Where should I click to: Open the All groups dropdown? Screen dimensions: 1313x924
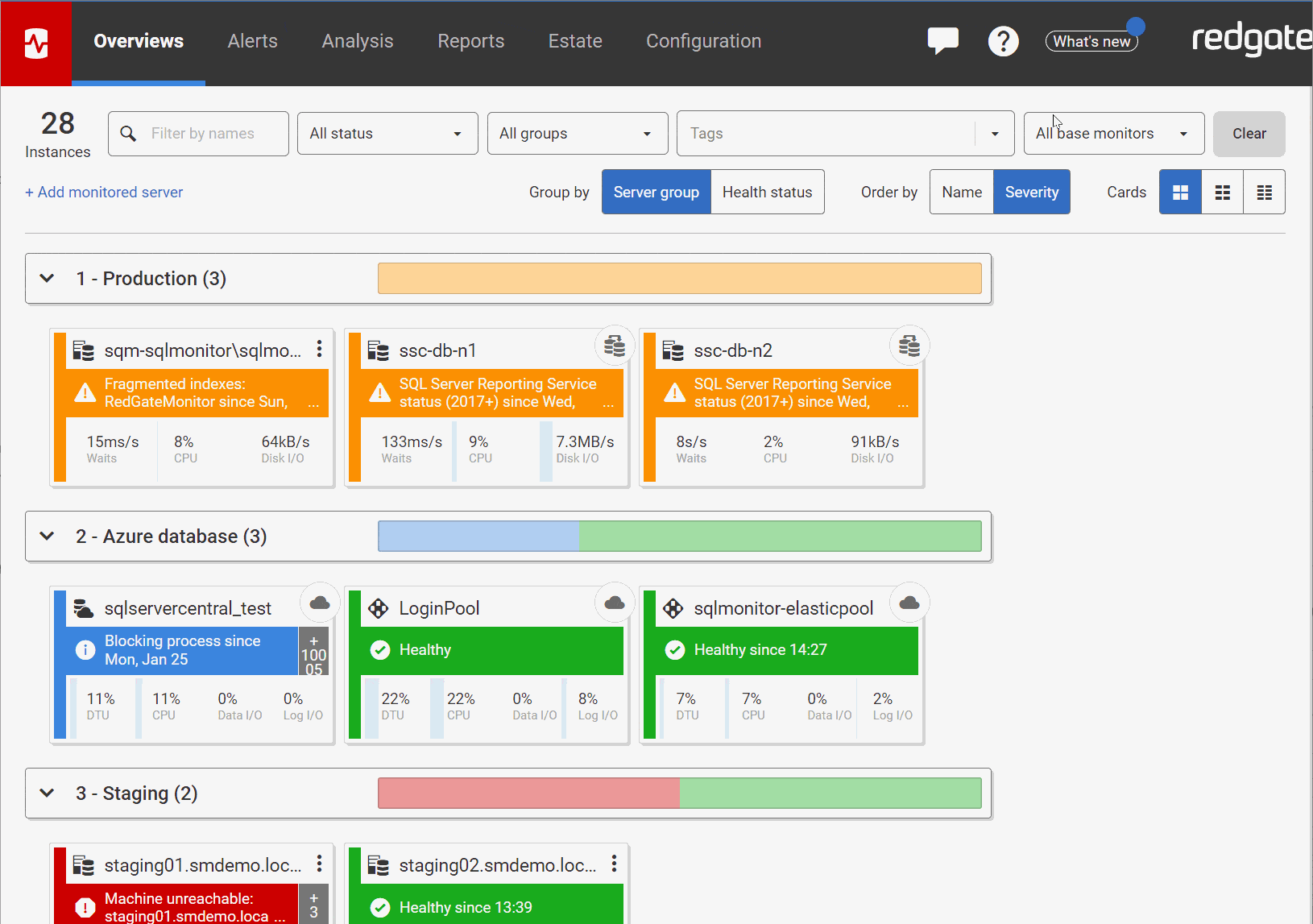(578, 133)
